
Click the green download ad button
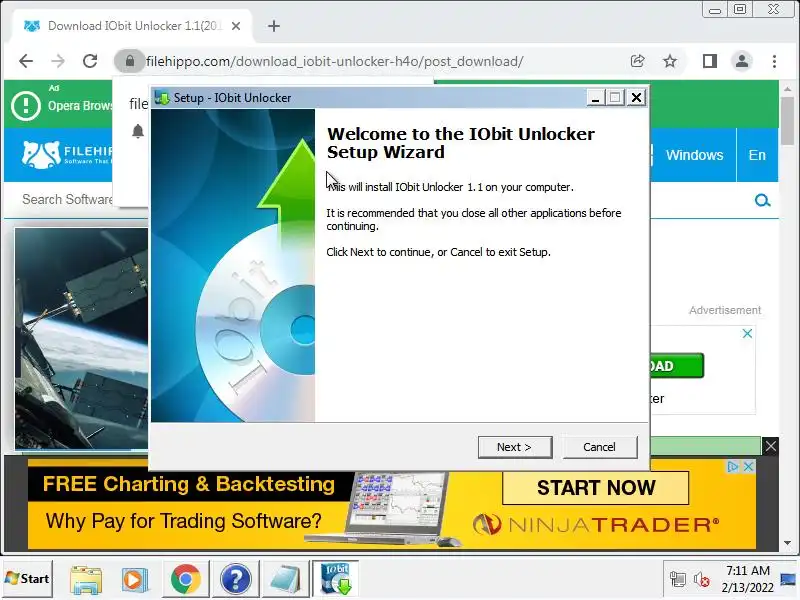[677, 366]
